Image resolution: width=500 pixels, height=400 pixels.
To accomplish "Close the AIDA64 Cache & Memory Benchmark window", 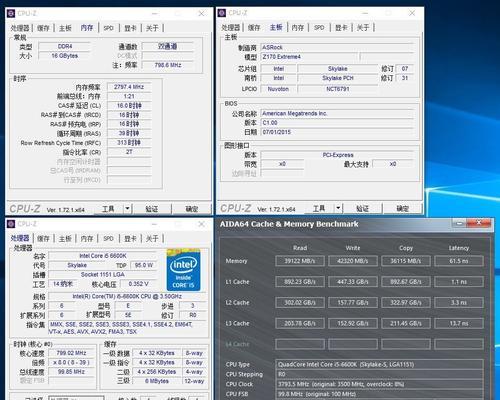I will click(x=479, y=223).
